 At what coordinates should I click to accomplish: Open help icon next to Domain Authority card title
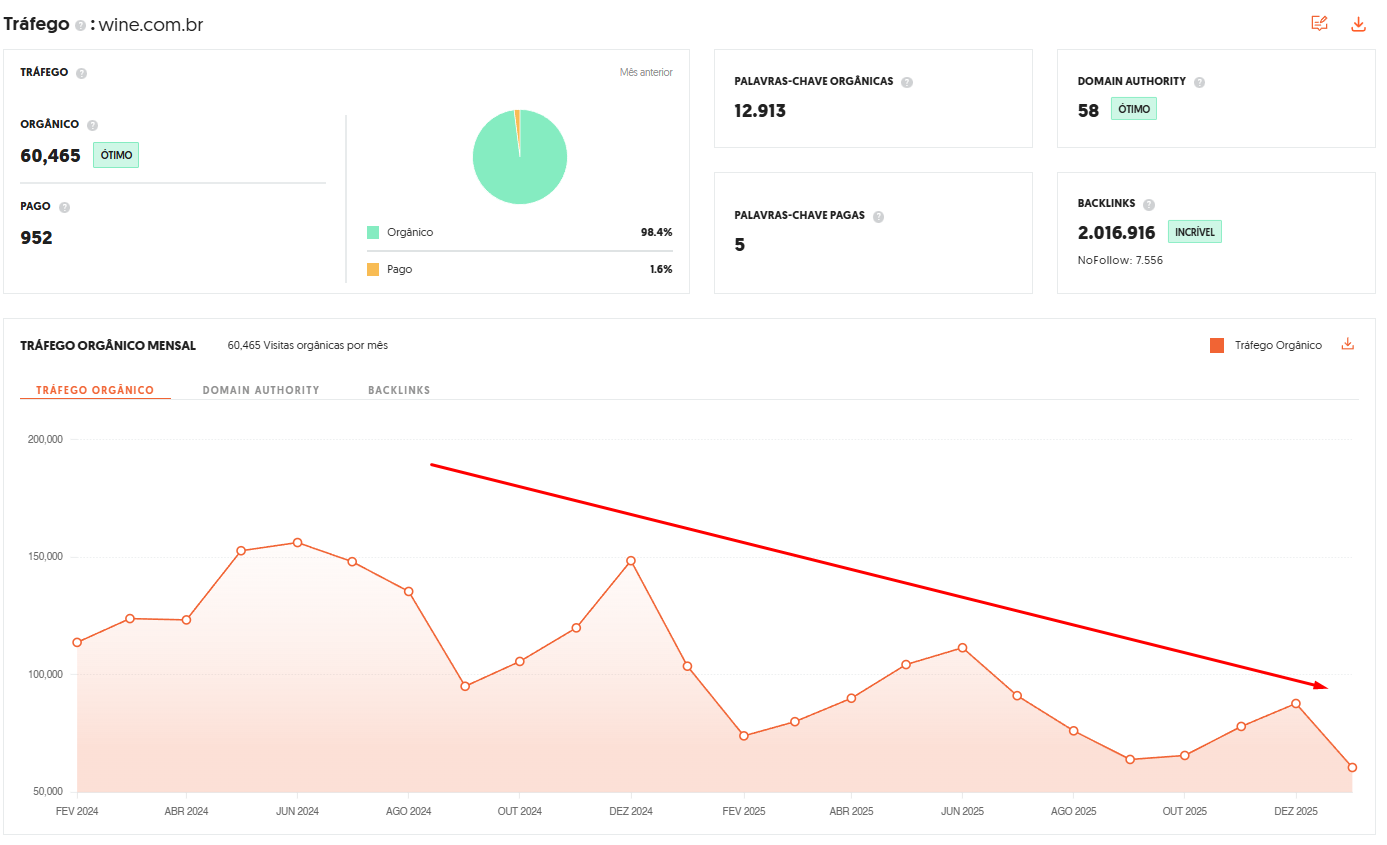(1199, 82)
